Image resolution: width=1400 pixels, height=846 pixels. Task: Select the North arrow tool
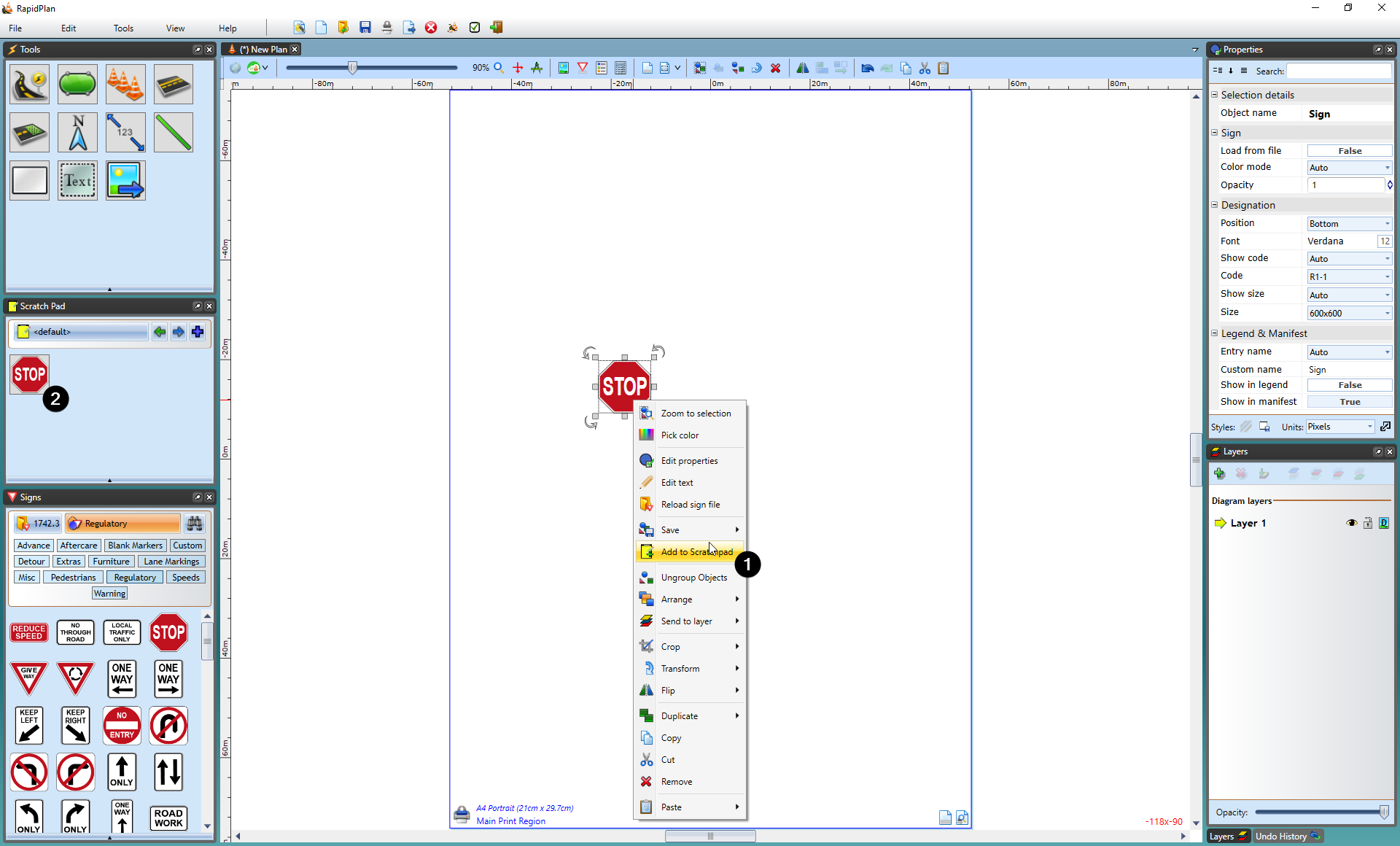click(x=77, y=132)
